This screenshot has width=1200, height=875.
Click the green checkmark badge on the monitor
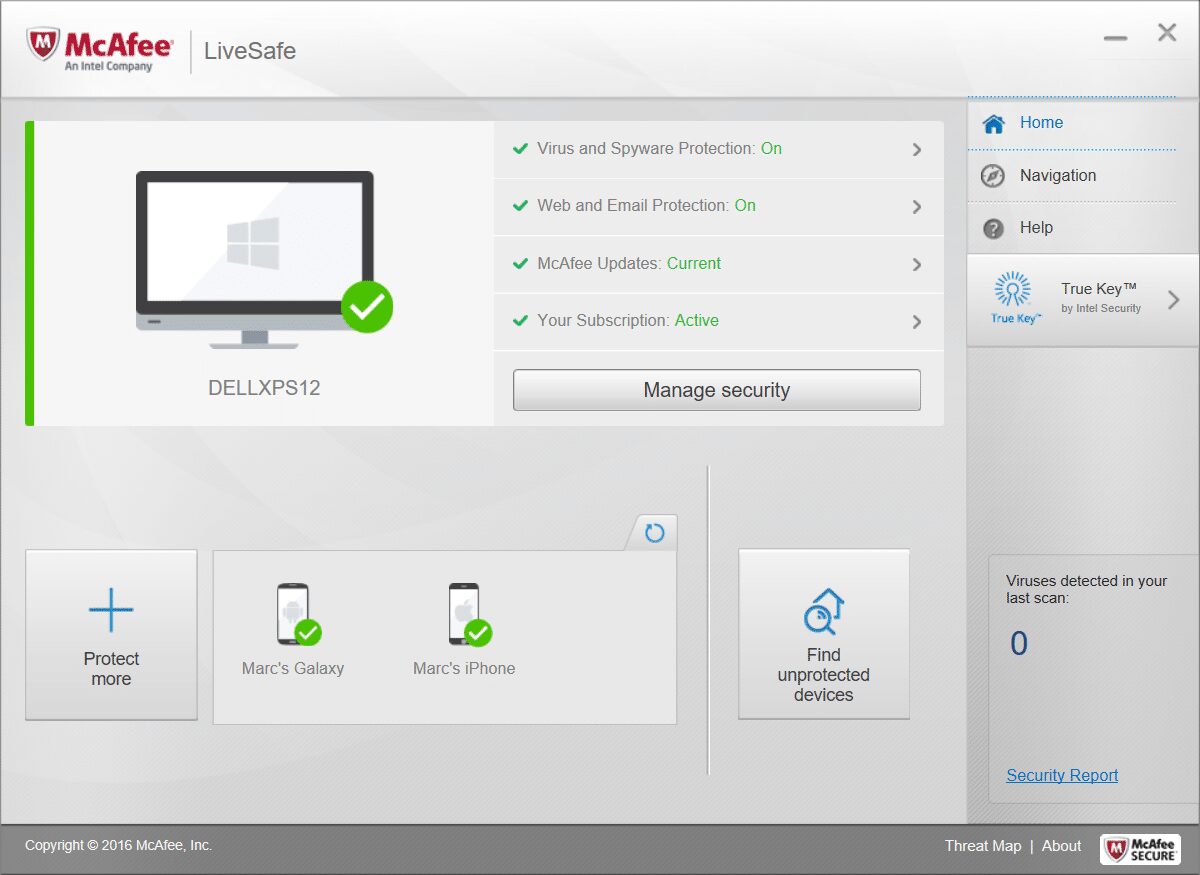[x=367, y=307]
